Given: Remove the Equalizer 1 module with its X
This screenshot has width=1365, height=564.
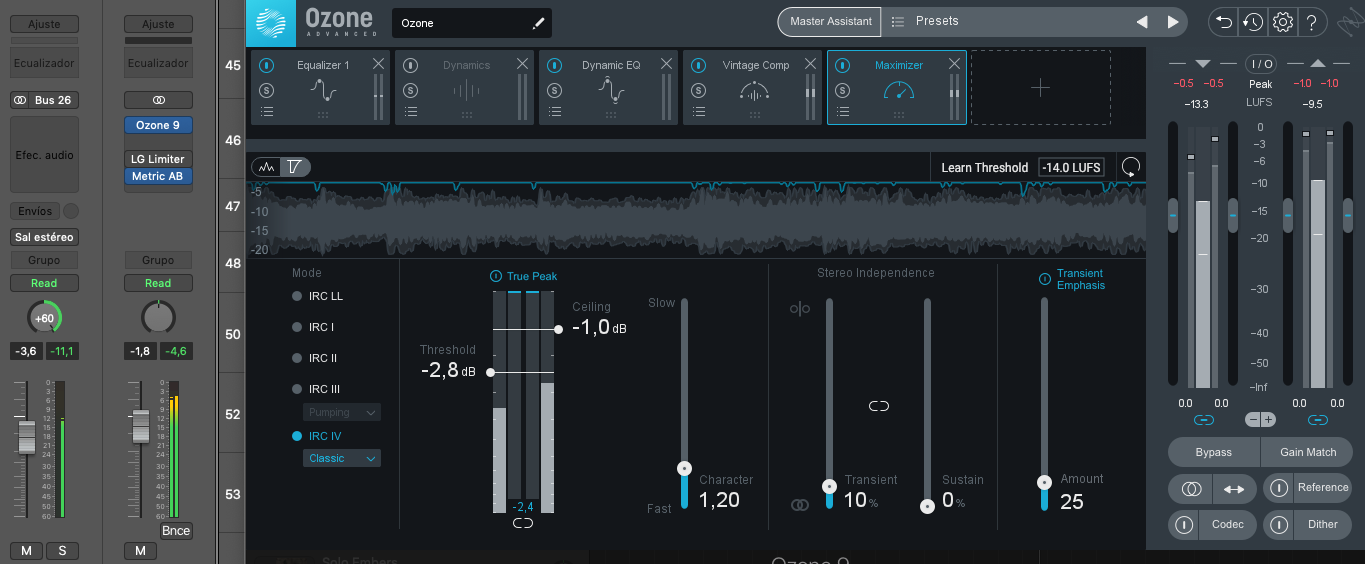Looking at the screenshot, I should (378, 64).
